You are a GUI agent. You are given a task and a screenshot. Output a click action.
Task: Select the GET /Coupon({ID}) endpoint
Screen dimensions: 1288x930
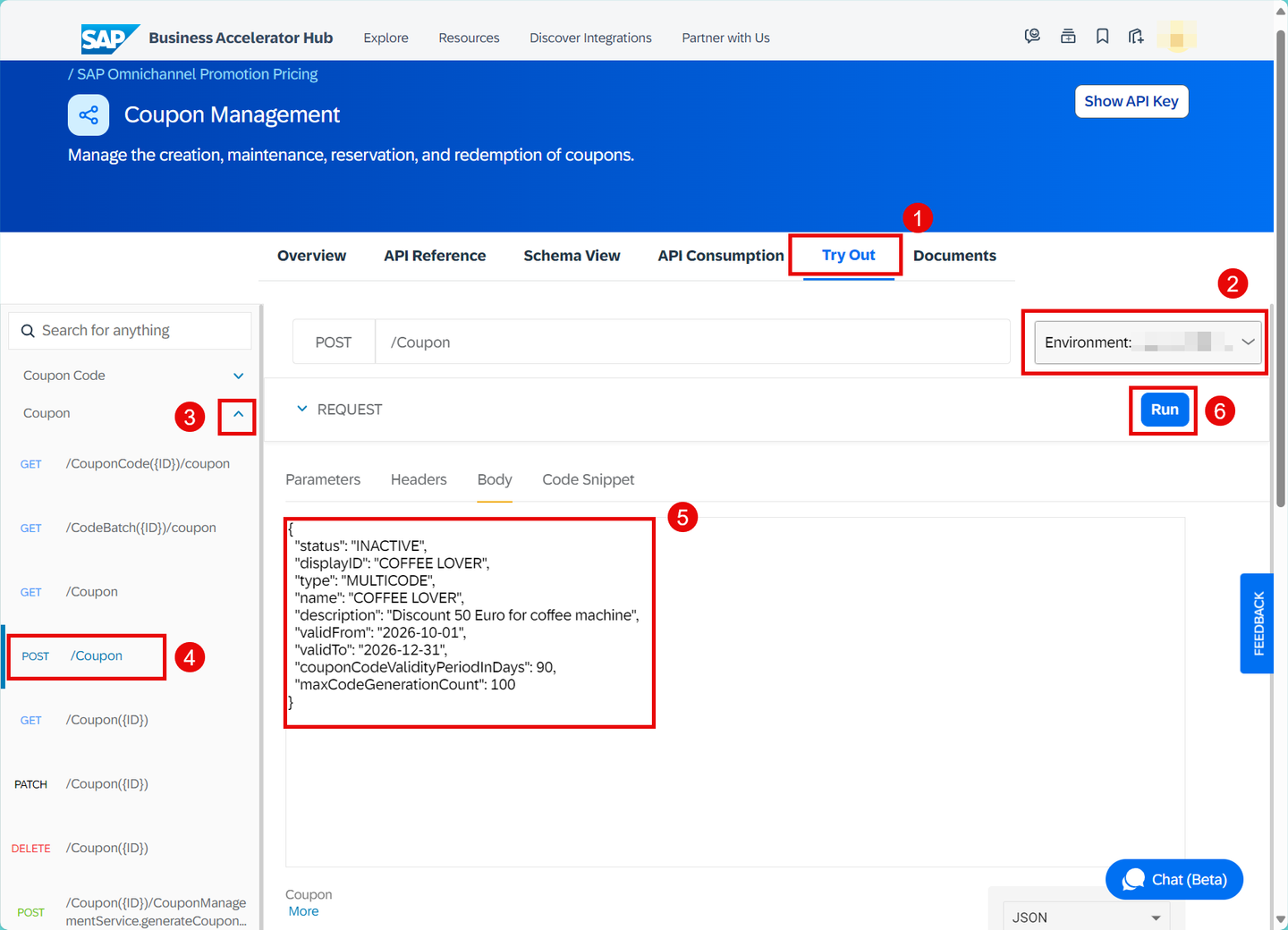130,721
